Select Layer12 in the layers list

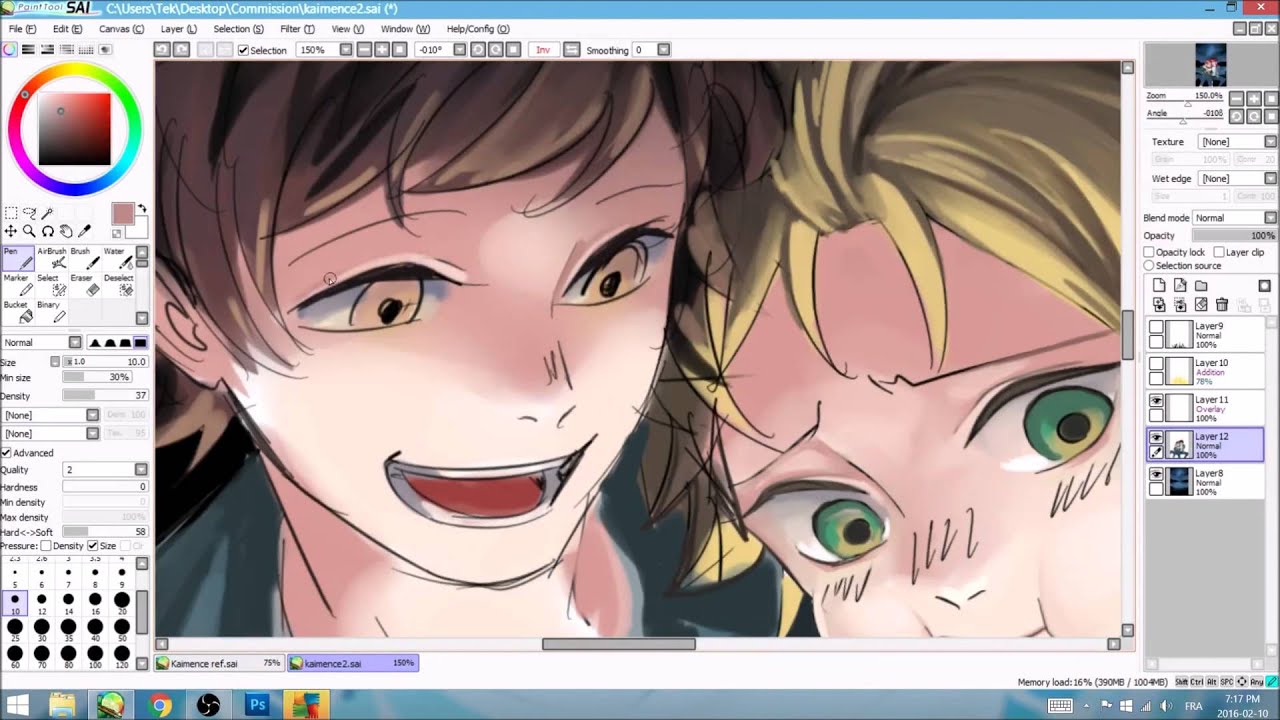[1205, 445]
